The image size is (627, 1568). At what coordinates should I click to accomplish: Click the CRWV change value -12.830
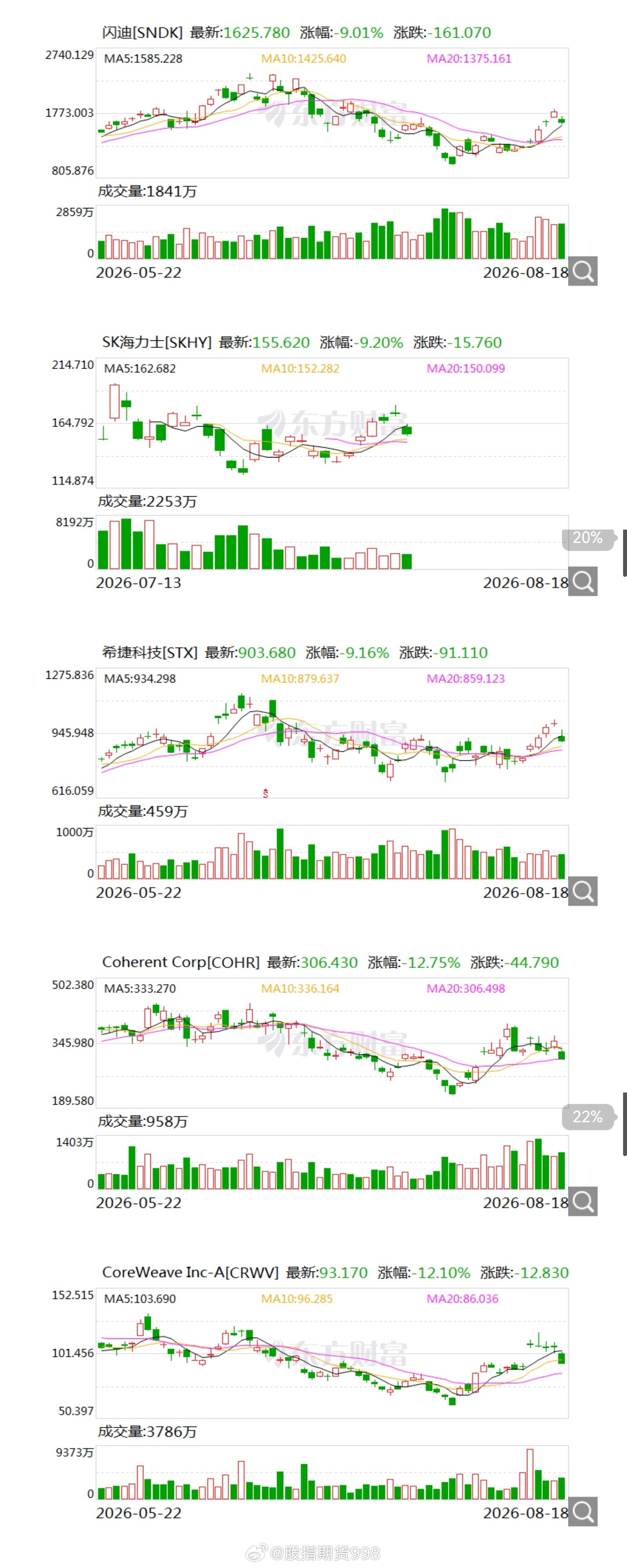point(541,1273)
